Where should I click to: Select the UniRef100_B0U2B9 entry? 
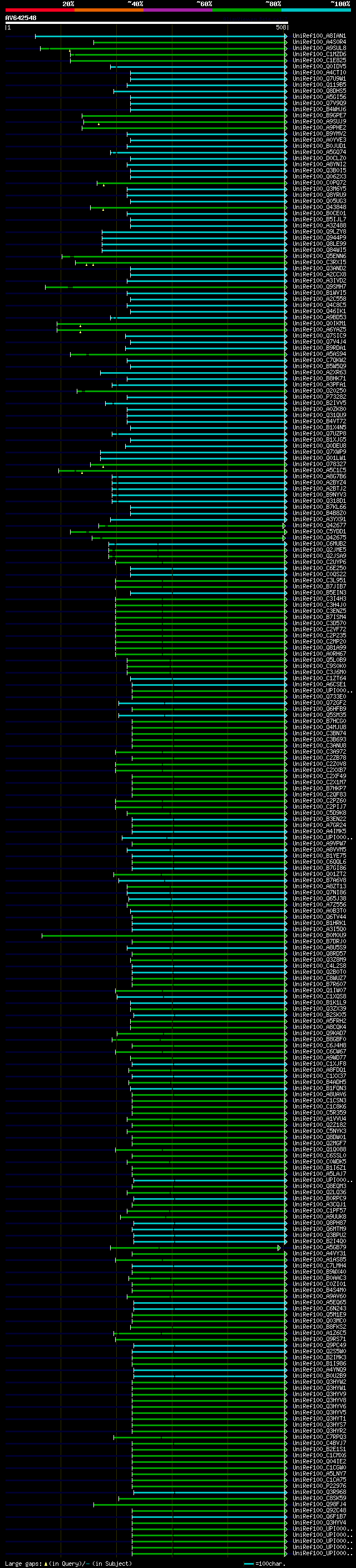tap(319, 1376)
